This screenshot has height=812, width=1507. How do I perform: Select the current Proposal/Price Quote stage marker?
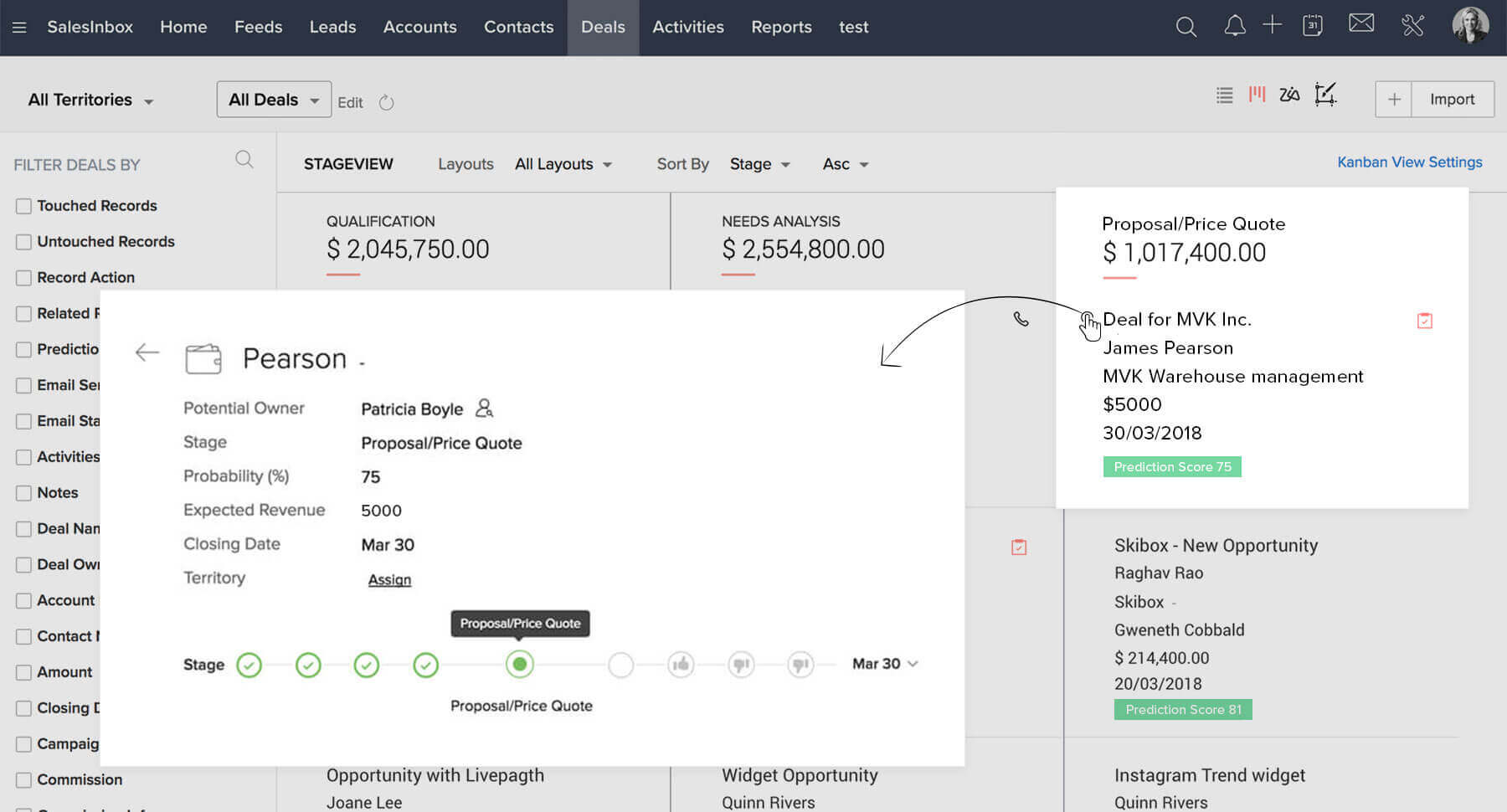[520, 665]
